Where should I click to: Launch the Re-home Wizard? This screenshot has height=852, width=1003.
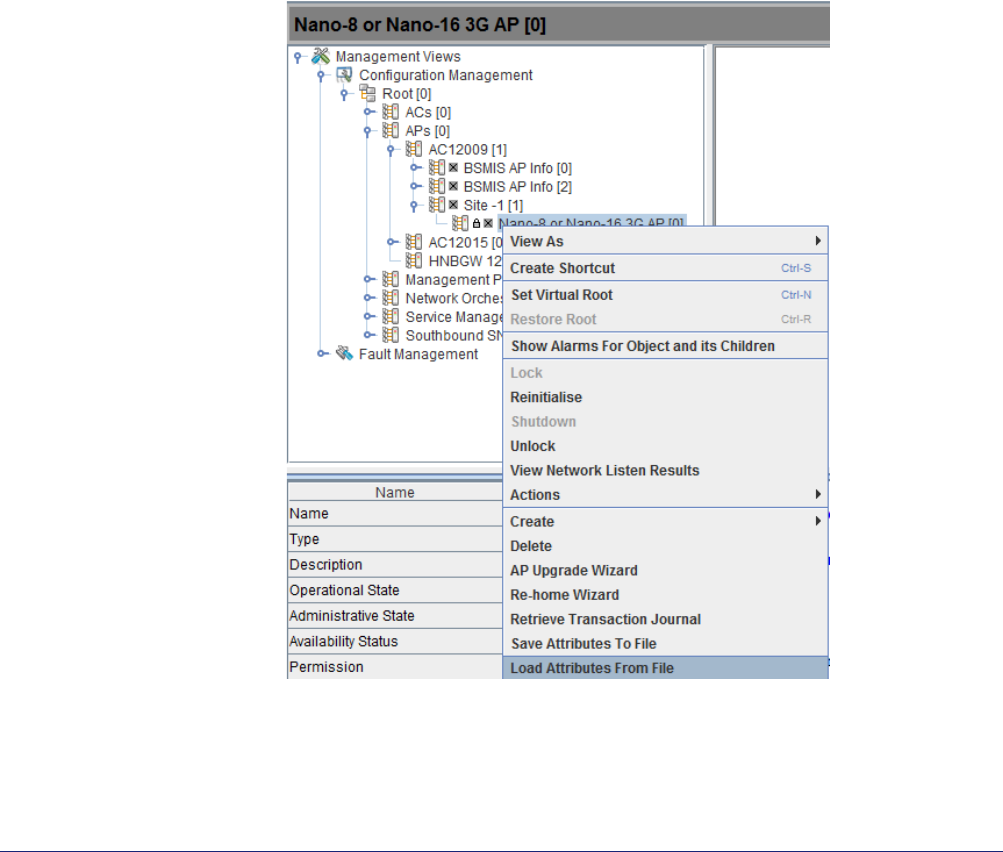pyautogui.click(x=665, y=594)
